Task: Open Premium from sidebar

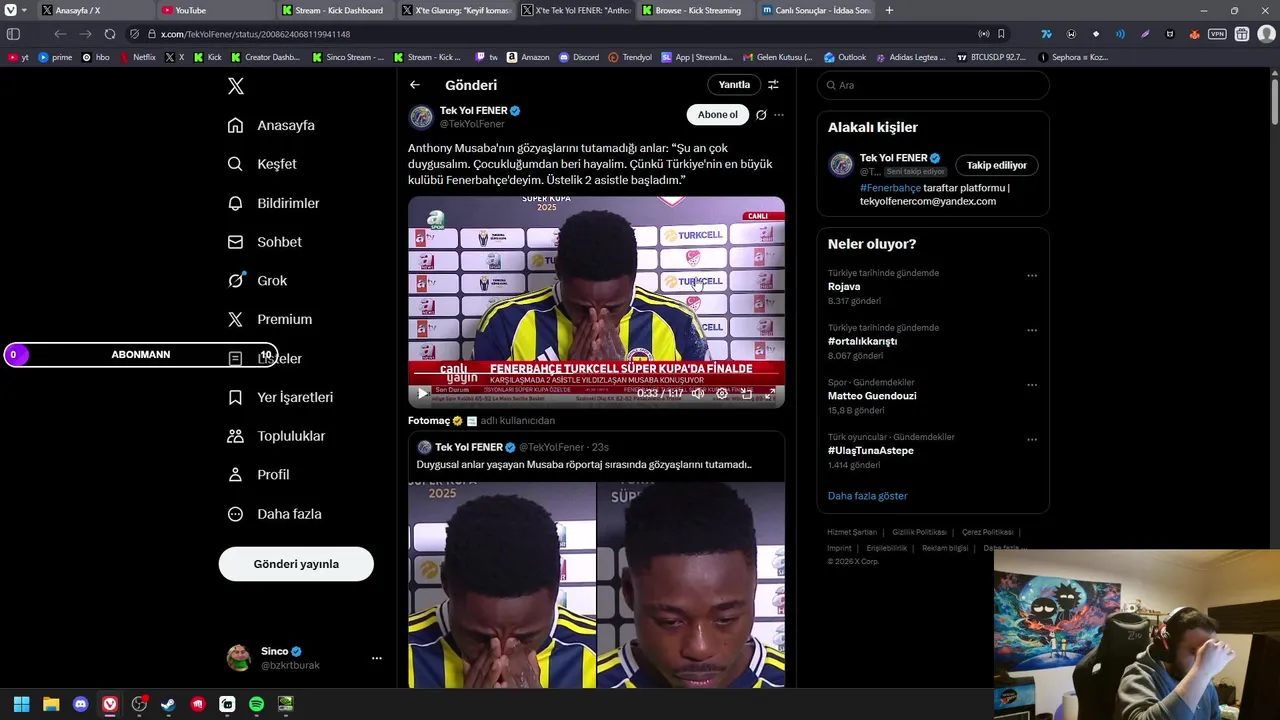Action: (270, 319)
